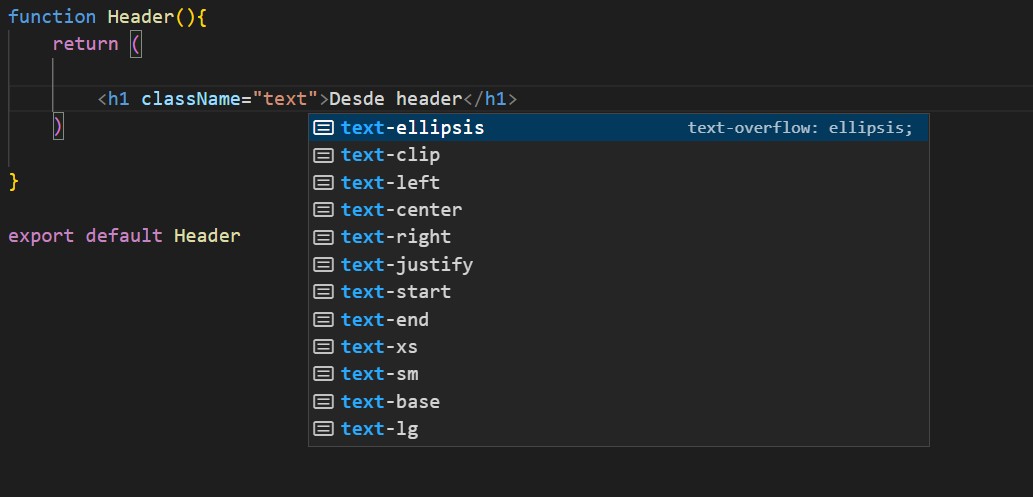Select the text-ellipsis autocomplete entry
This screenshot has width=1033, height=497.
412,128
